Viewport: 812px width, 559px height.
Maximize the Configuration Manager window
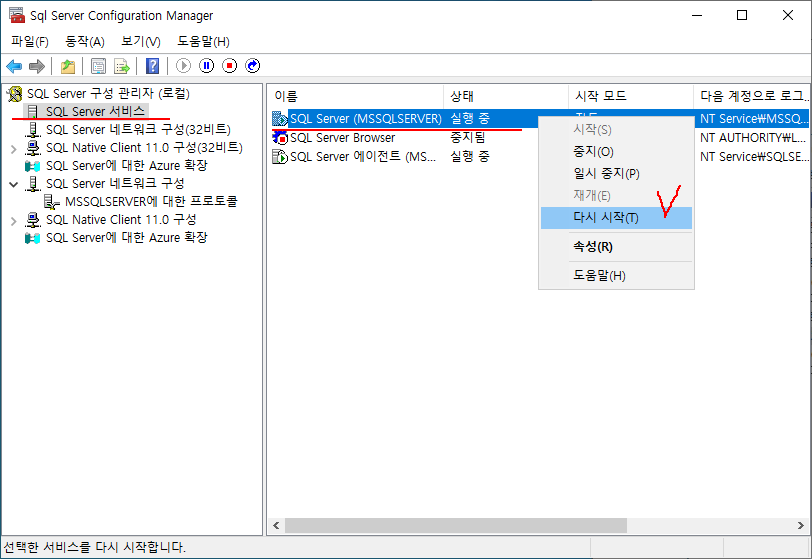(x=742, y=16)
